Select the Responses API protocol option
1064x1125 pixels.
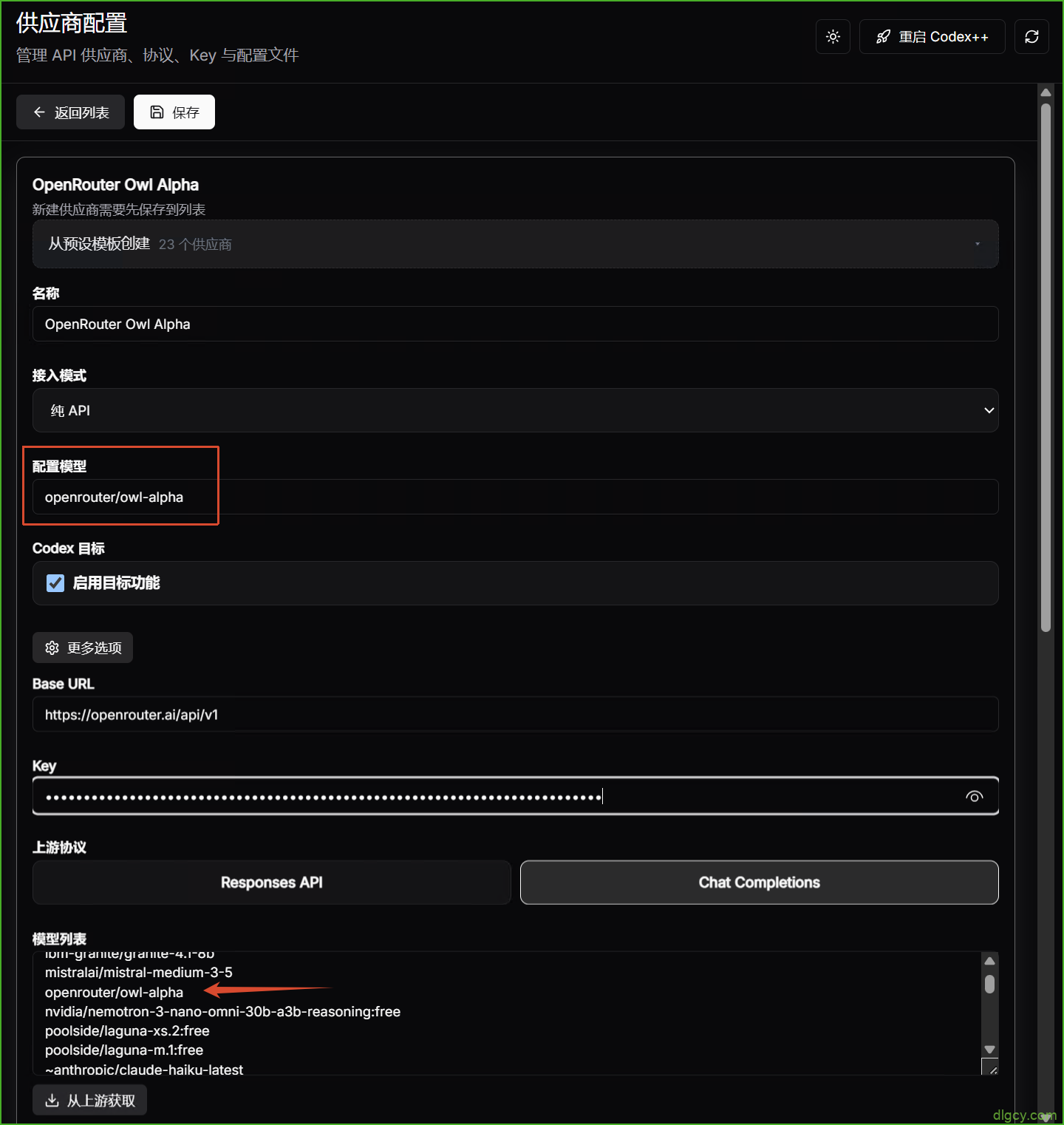click(x=272, y=883)
